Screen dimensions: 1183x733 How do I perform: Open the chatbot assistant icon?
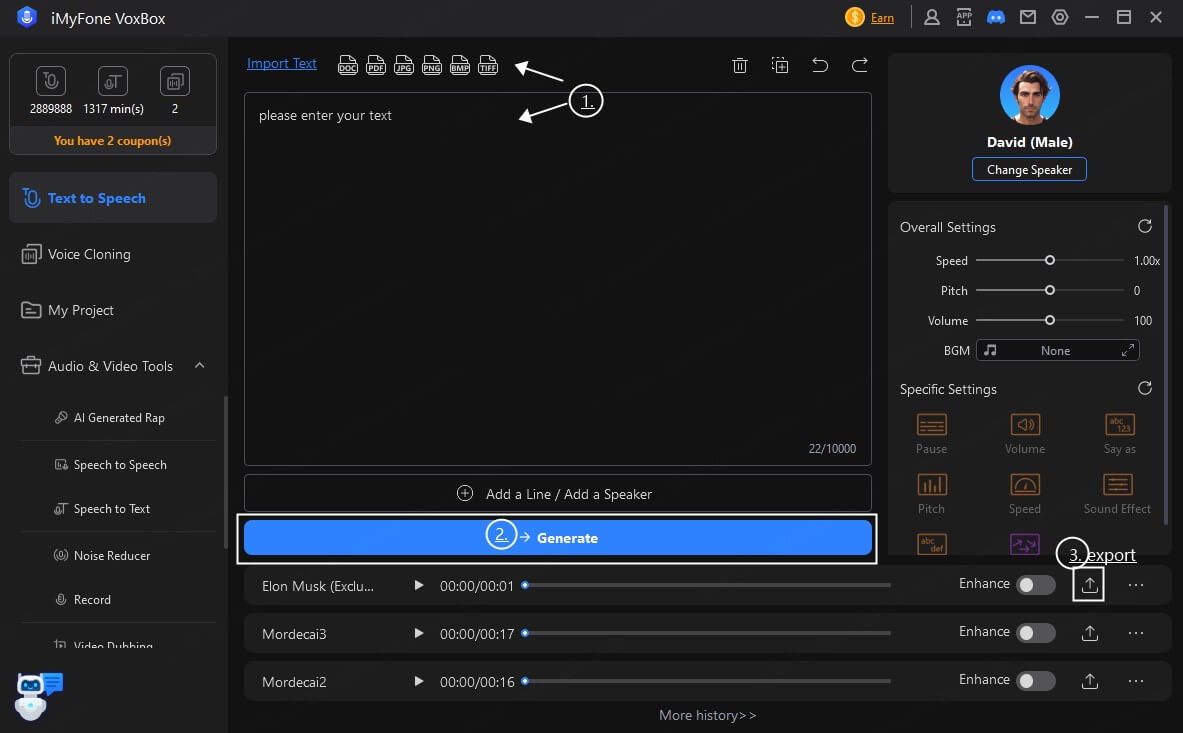(x=38, y=695)
